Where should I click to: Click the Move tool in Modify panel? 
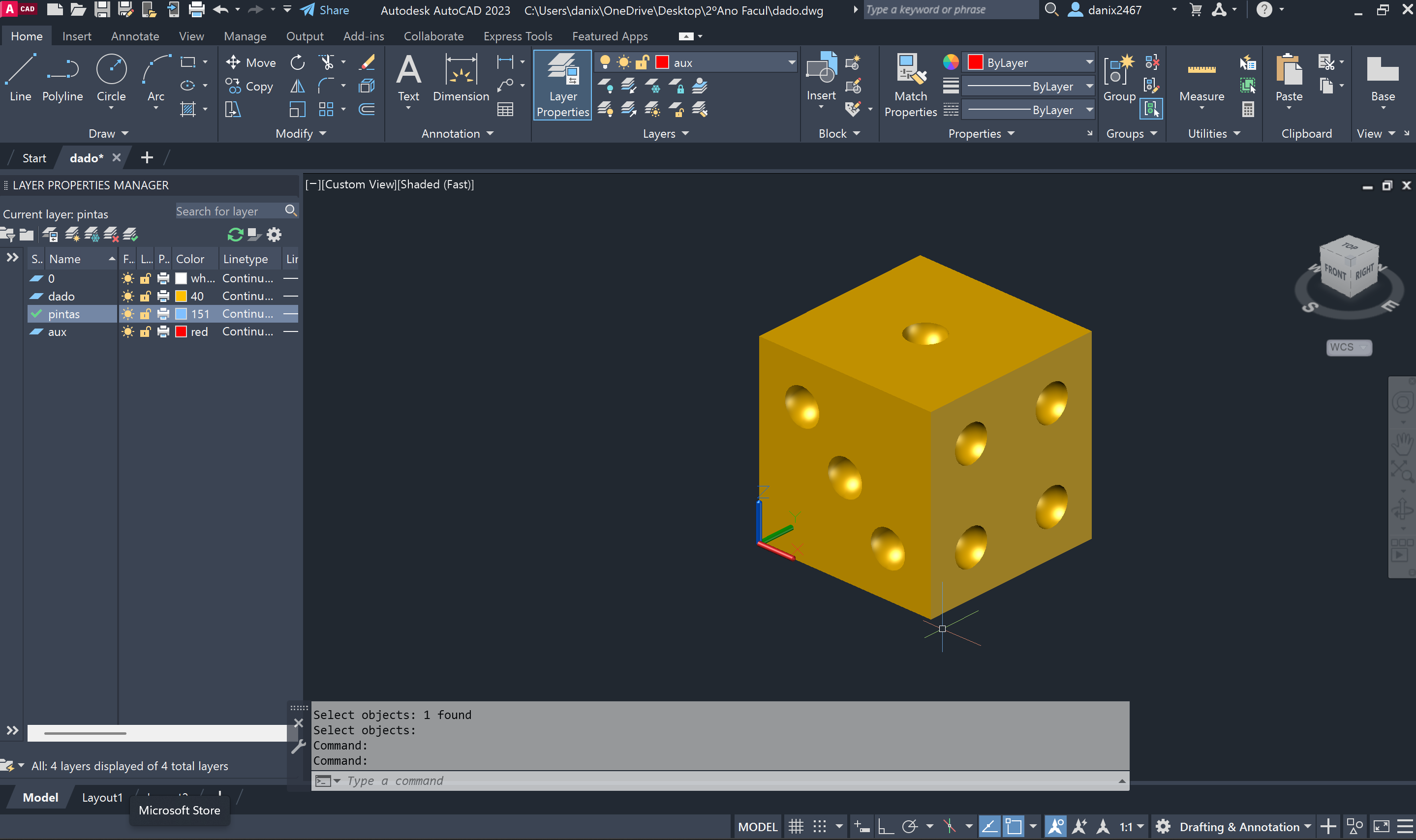click(250, 62)
